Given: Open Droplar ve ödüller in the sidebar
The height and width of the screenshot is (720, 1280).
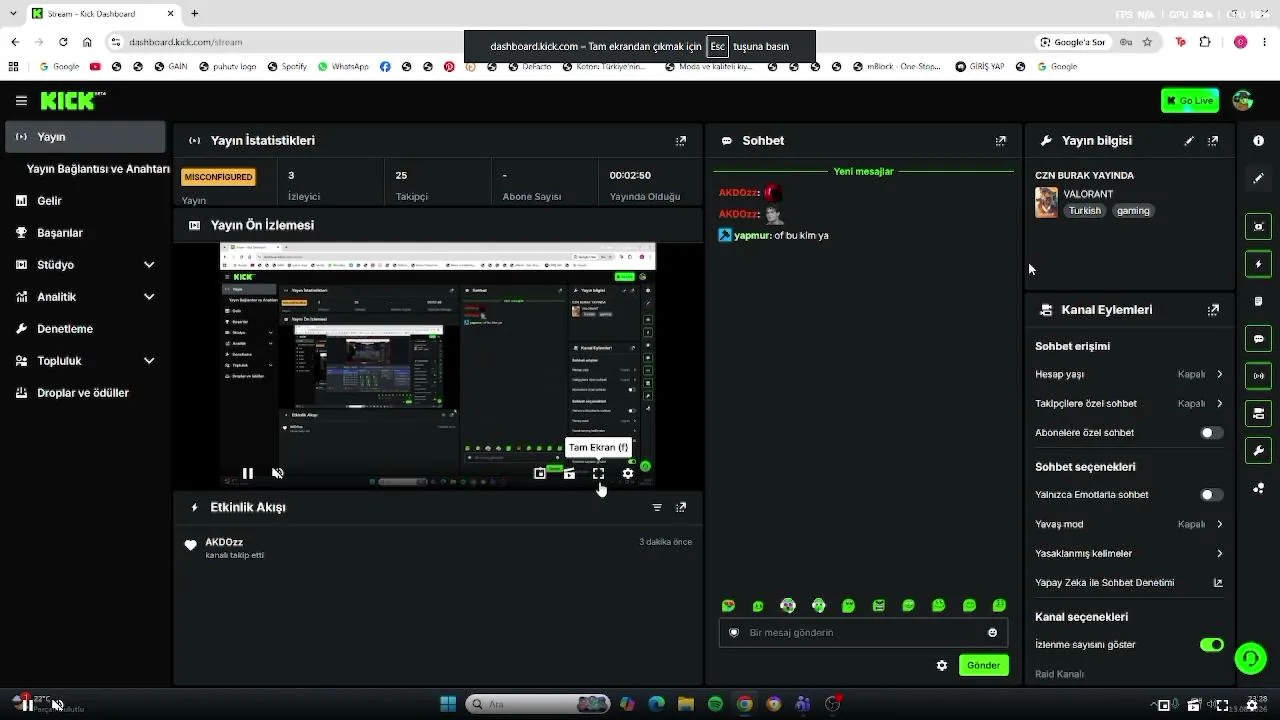Looking at the screenshot, I should point(85,393).
